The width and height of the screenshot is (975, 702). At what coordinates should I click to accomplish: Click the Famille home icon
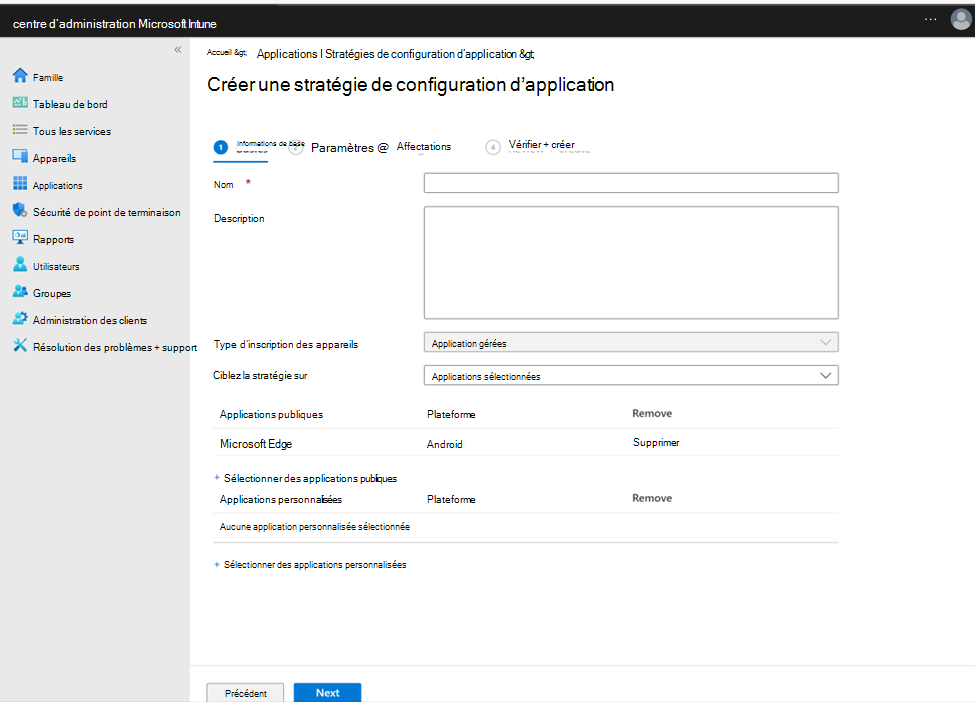tap(20, 75)
